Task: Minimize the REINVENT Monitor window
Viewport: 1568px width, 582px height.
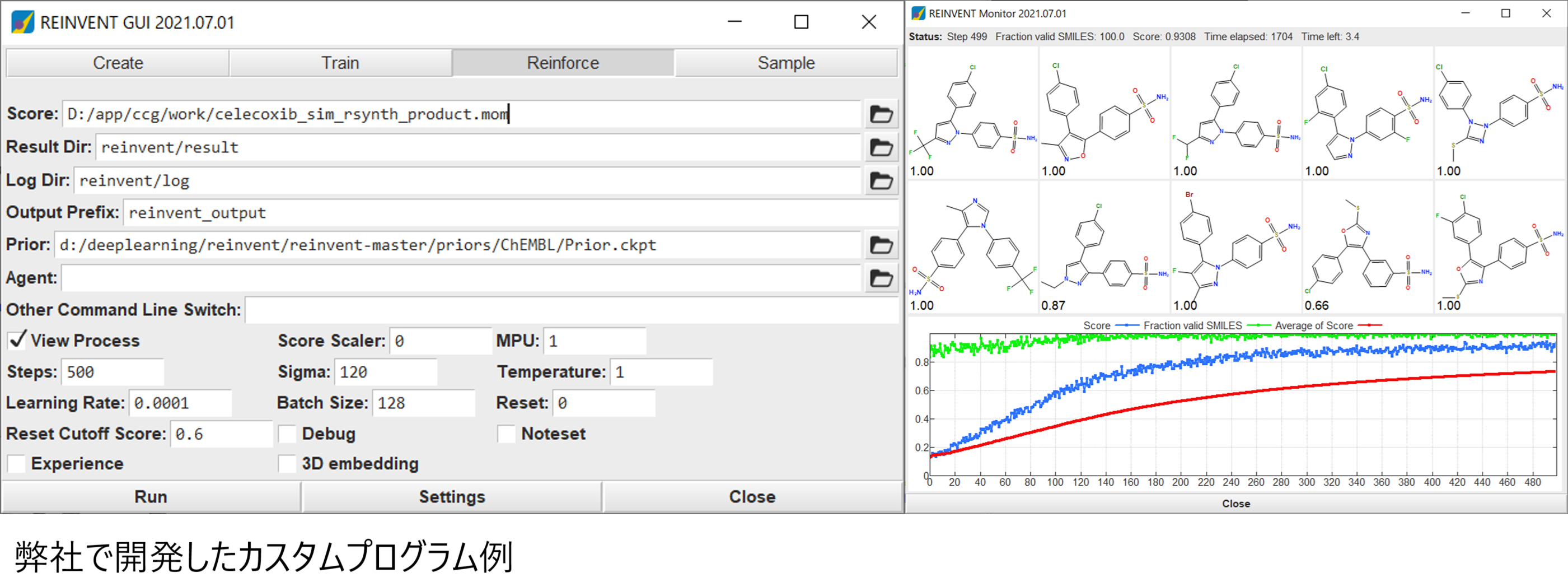Action: point(1465,13)
